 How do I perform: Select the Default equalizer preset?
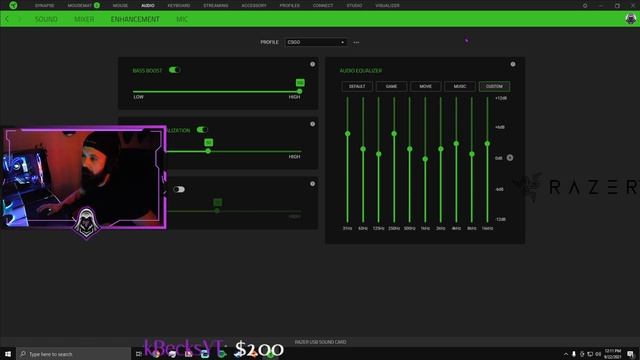(x=357, y=86)
